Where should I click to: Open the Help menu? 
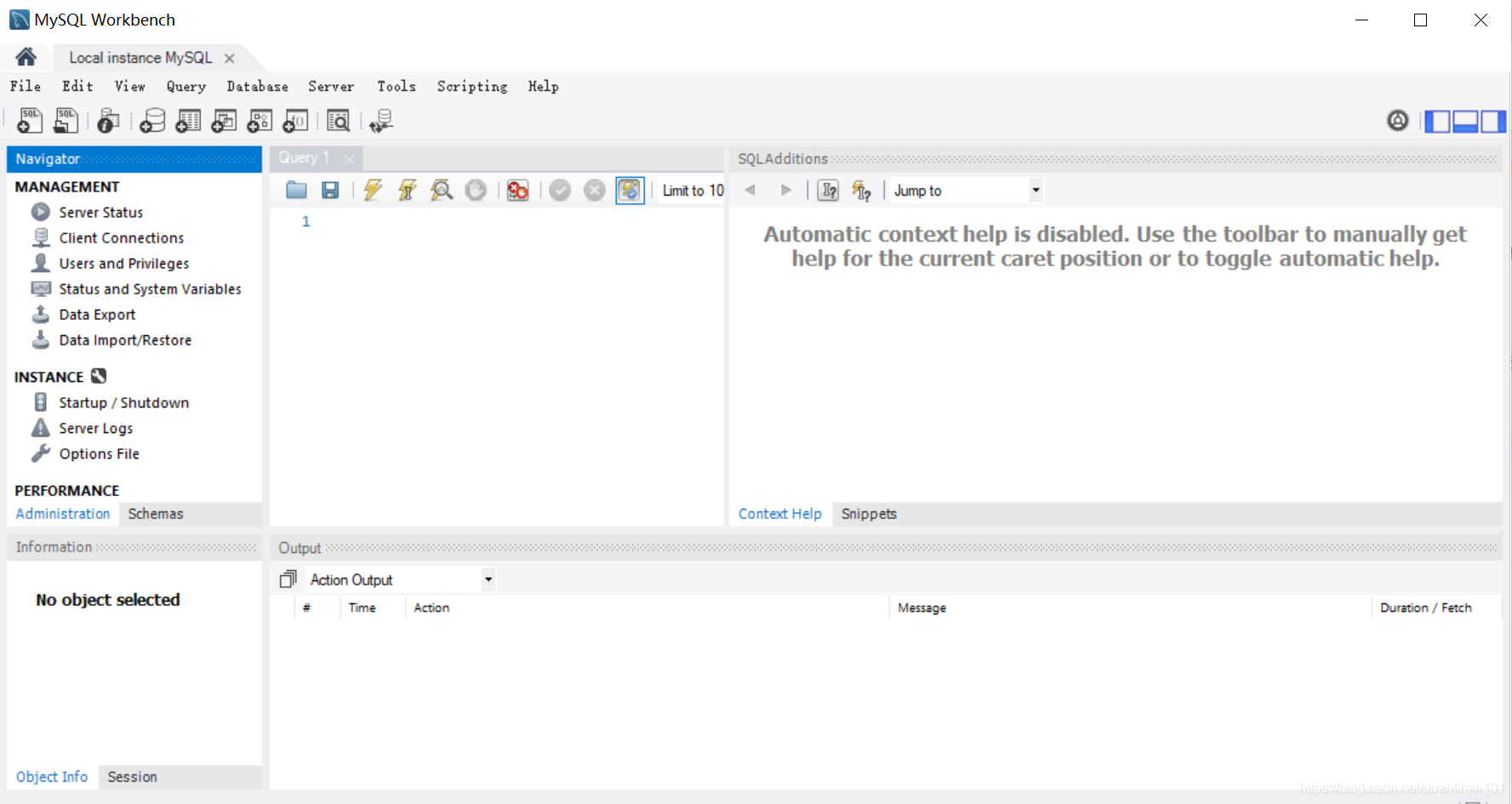(544, 86)
